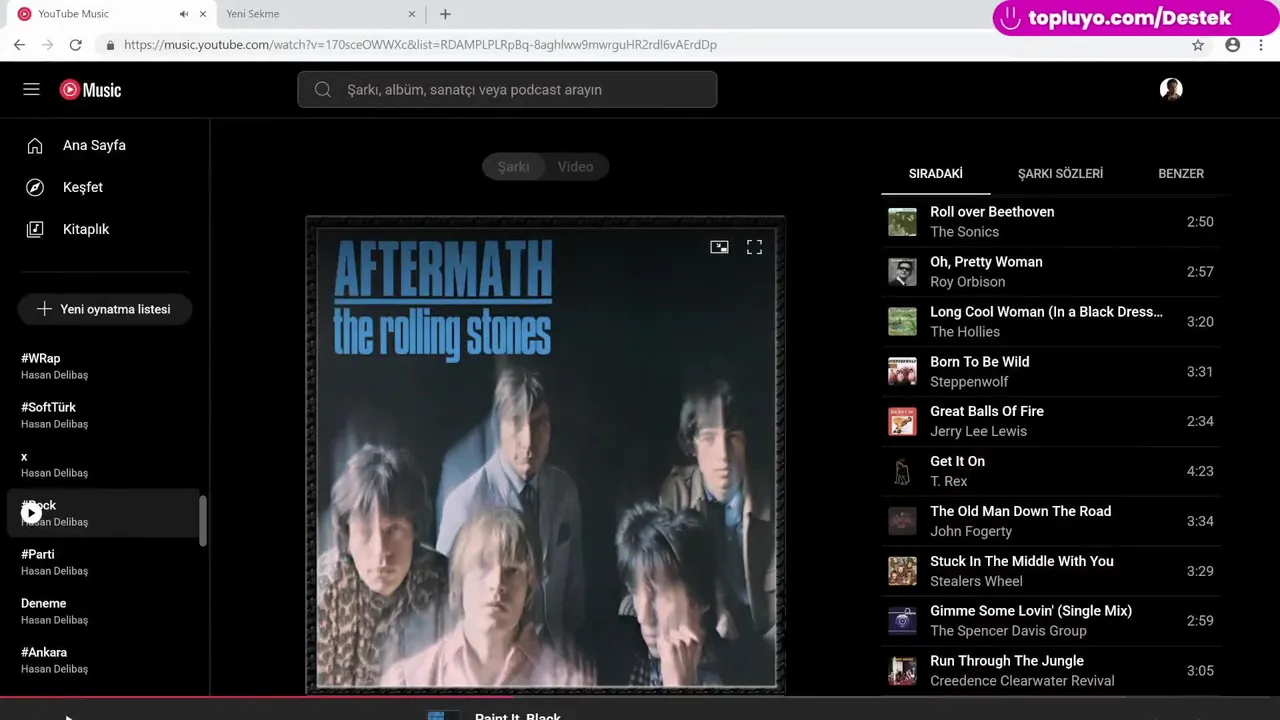Switch player to Şarkı mode
Image resolution: width=1280 pixels, height=720 pixels.
513,167
